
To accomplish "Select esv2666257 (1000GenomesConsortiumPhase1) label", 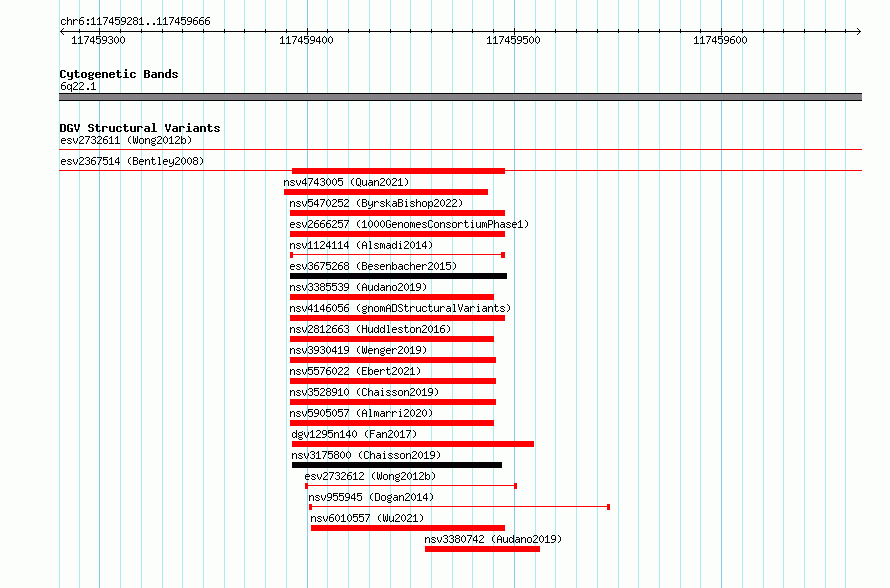I will (x=409, y=224).
